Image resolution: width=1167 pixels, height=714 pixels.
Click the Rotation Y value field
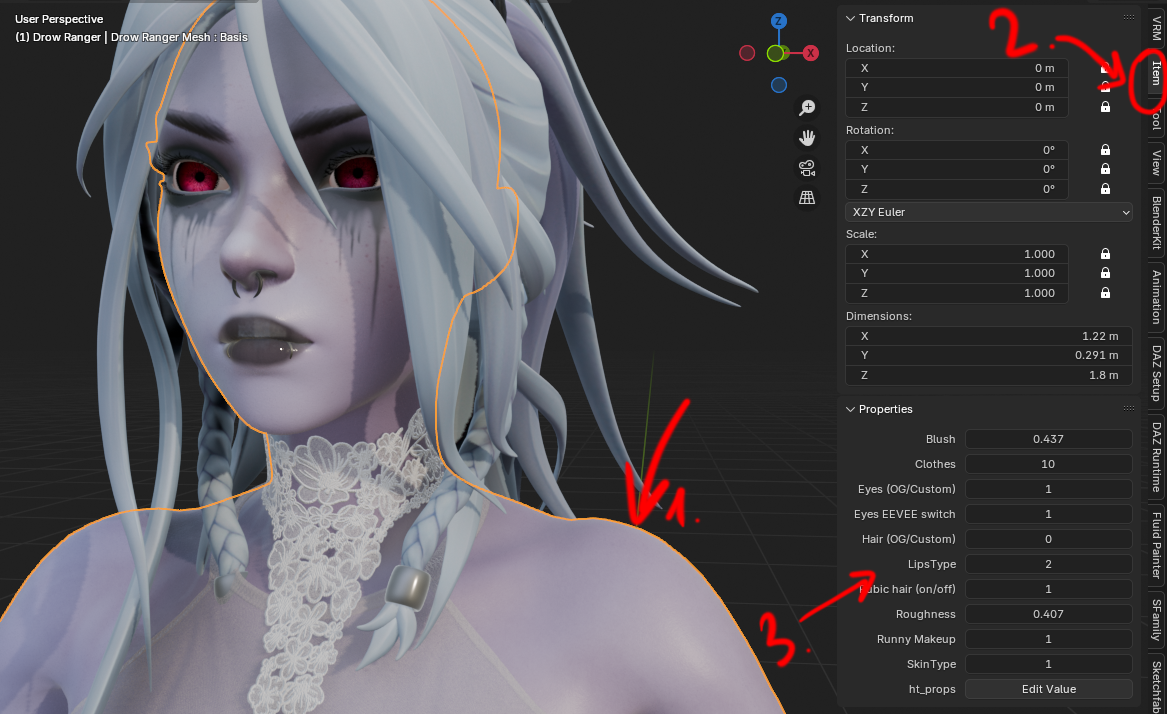coord(957,169)
